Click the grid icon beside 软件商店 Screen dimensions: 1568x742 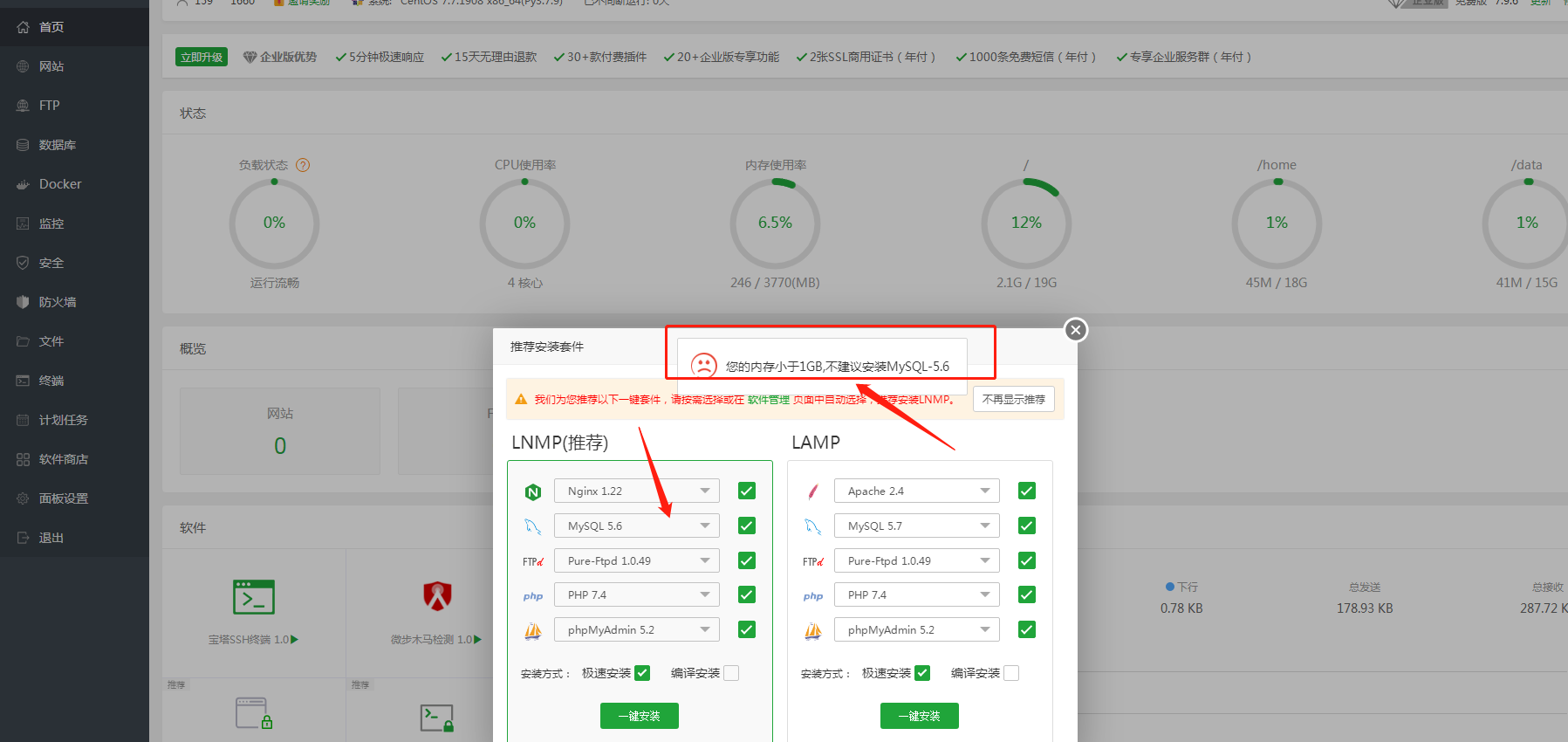point(23,459)
